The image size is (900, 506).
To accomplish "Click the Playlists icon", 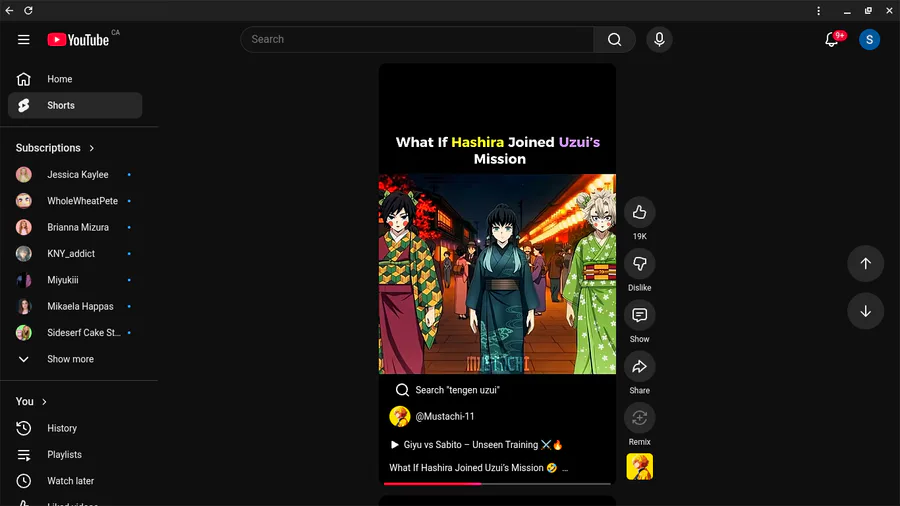I will coord(24,454).
